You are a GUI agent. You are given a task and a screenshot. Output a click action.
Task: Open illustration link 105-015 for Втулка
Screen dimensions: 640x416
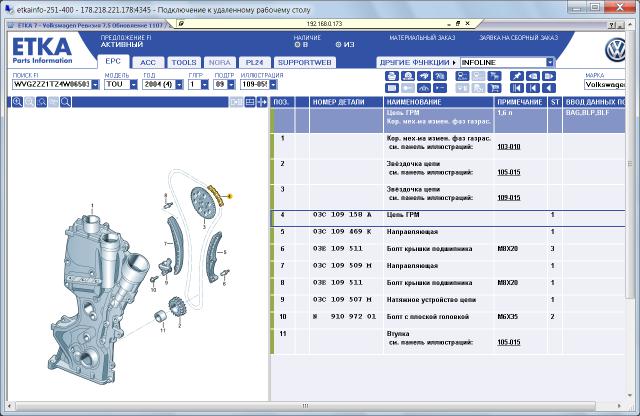[509, 342]
